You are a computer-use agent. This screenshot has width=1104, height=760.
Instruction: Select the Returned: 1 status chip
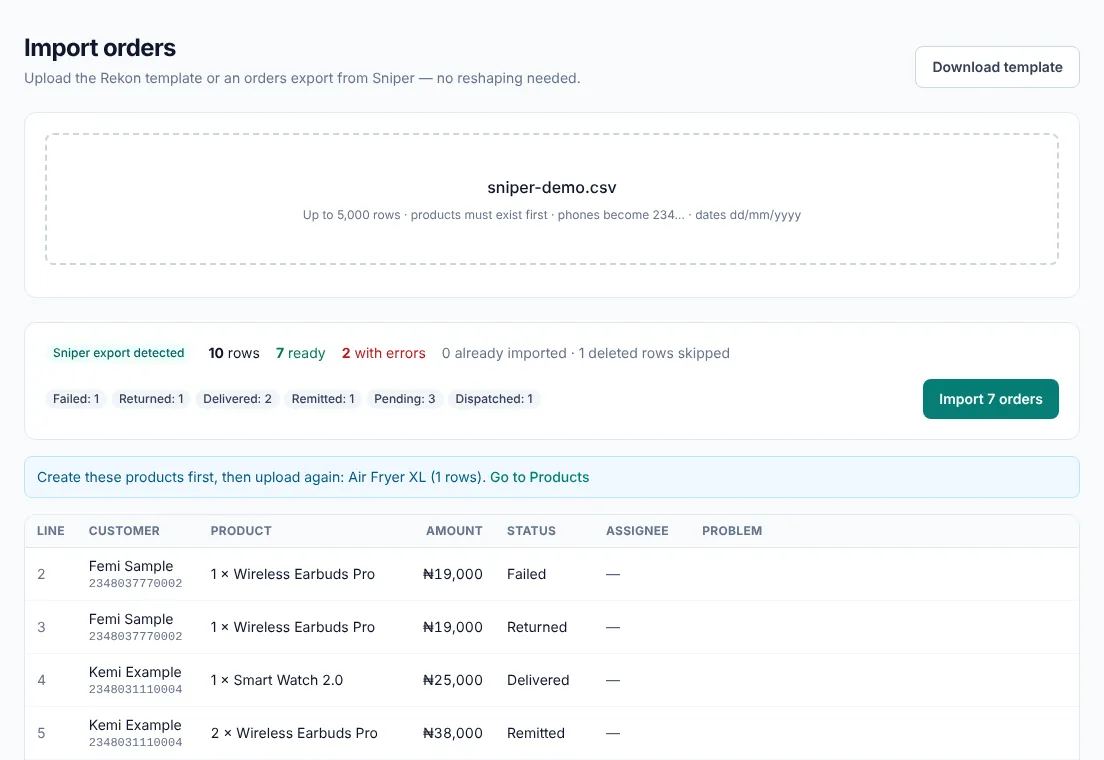(x=151, y=399)
